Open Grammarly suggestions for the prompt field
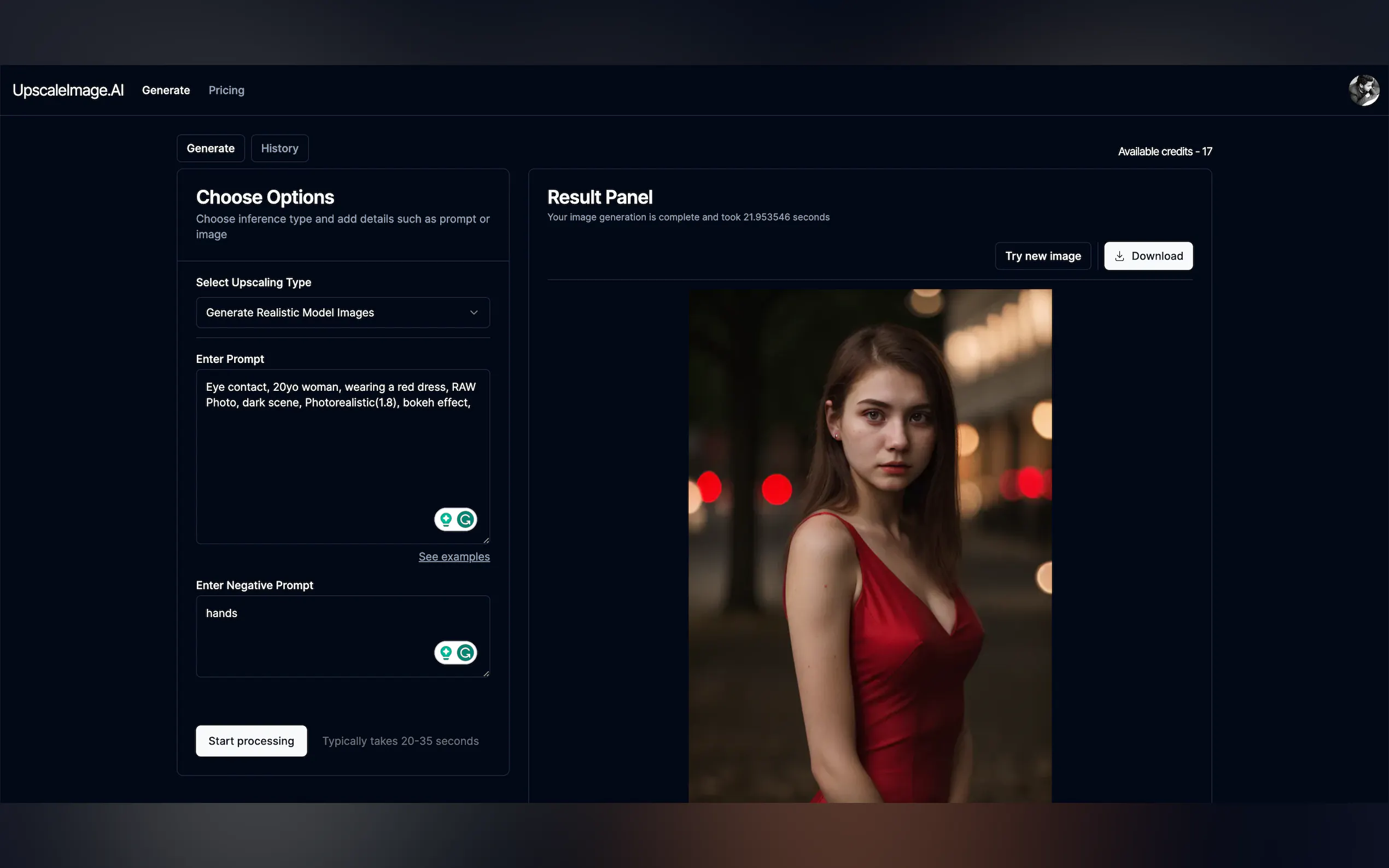Viewport: 1389px width, 868px height. coord(465,519)
